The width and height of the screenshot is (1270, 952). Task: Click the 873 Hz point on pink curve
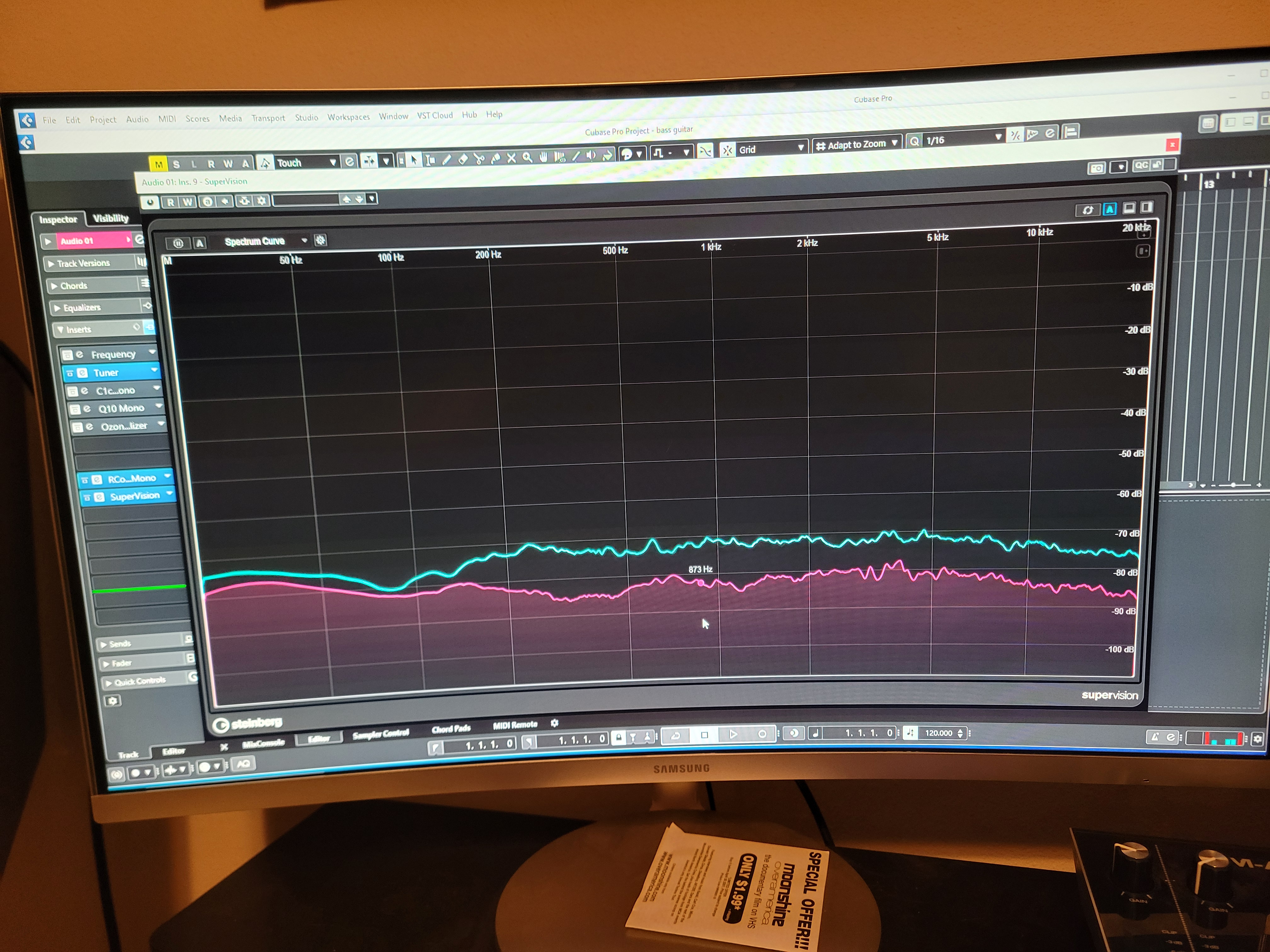click(x=701, y=583)
